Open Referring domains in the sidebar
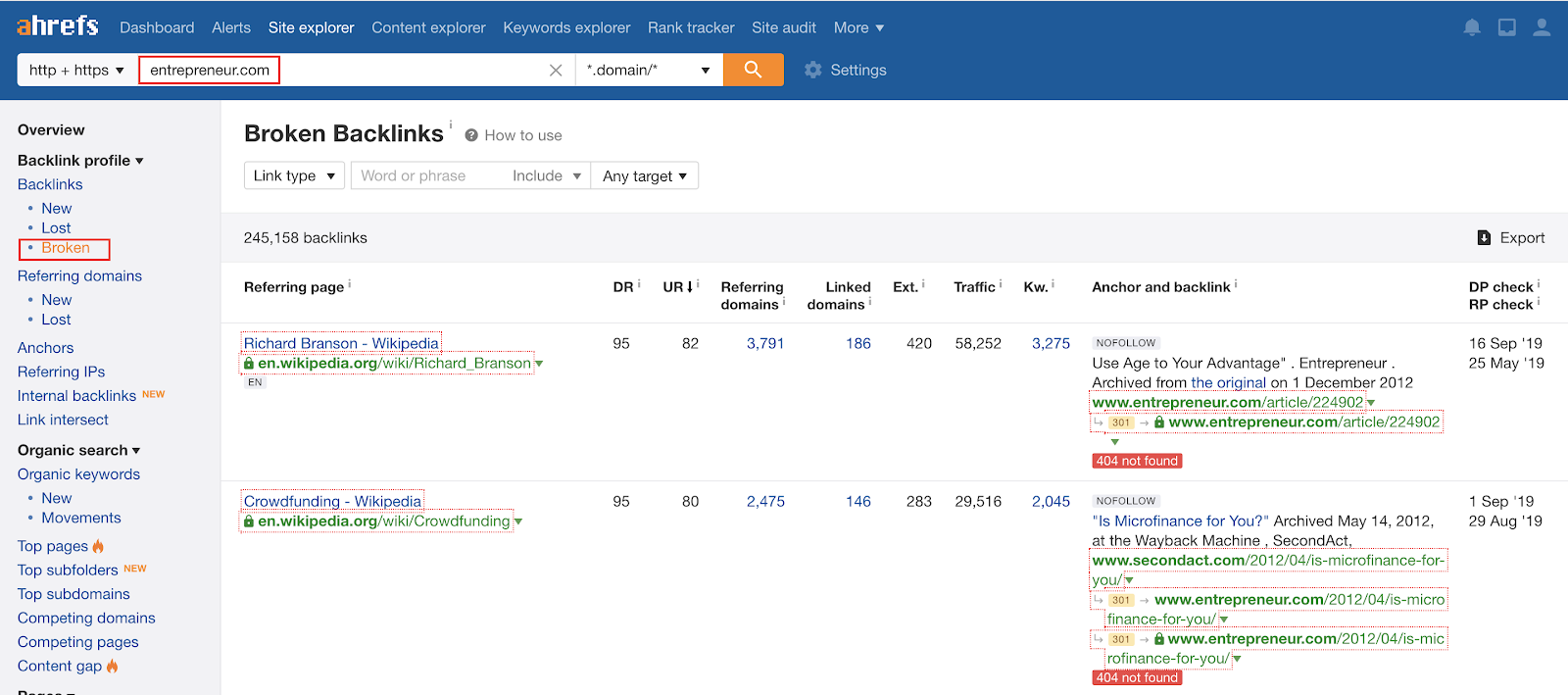The height and width of the screenshot is (695, 1568). coord(79,275)
